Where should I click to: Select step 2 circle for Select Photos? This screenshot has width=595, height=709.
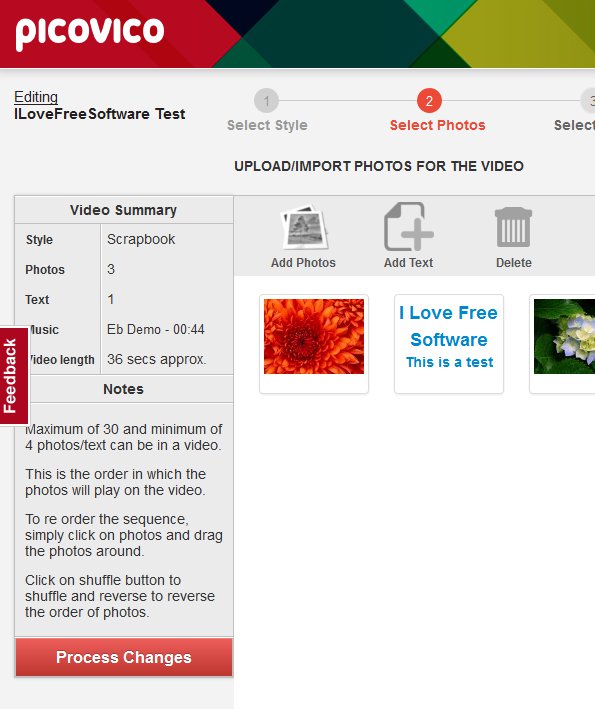(429, 100)
